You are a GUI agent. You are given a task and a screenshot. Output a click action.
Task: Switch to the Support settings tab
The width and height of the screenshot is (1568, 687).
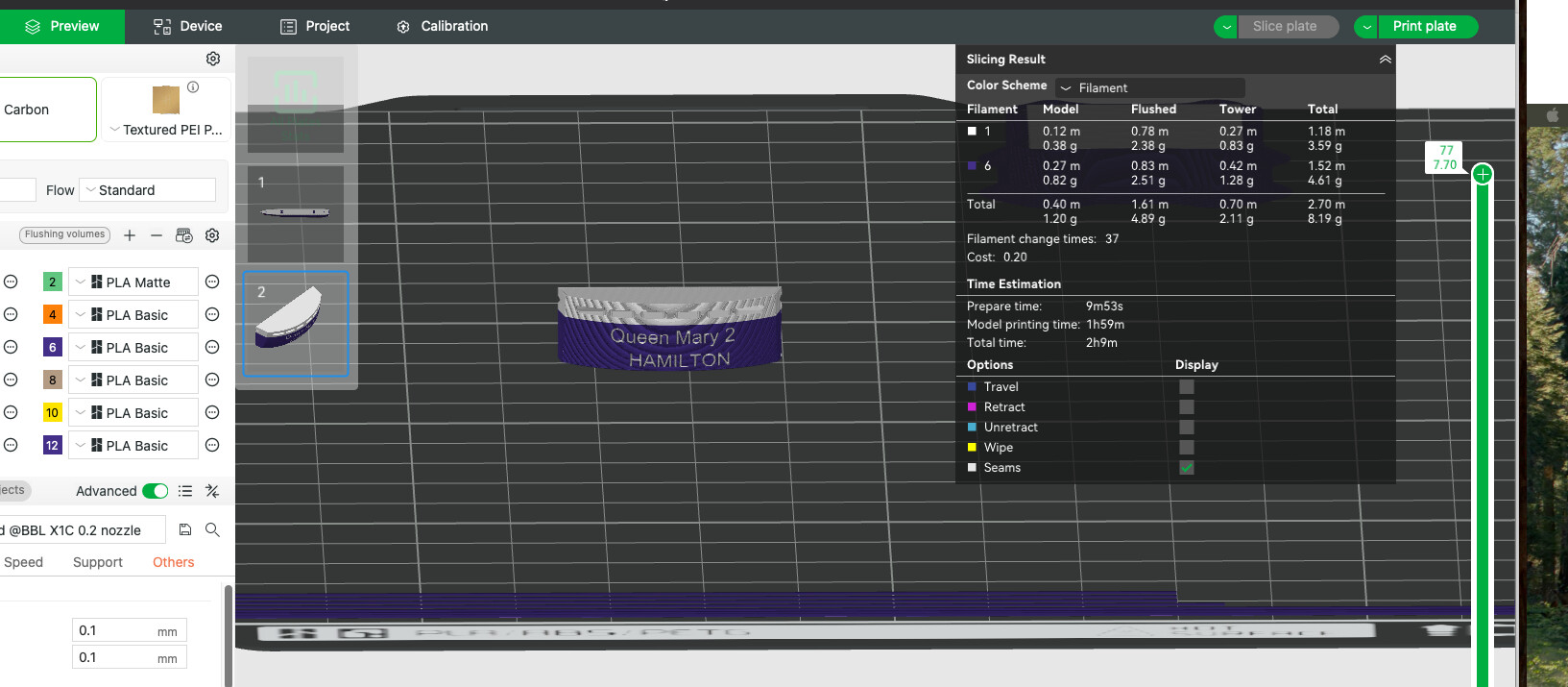click(98, 562)
